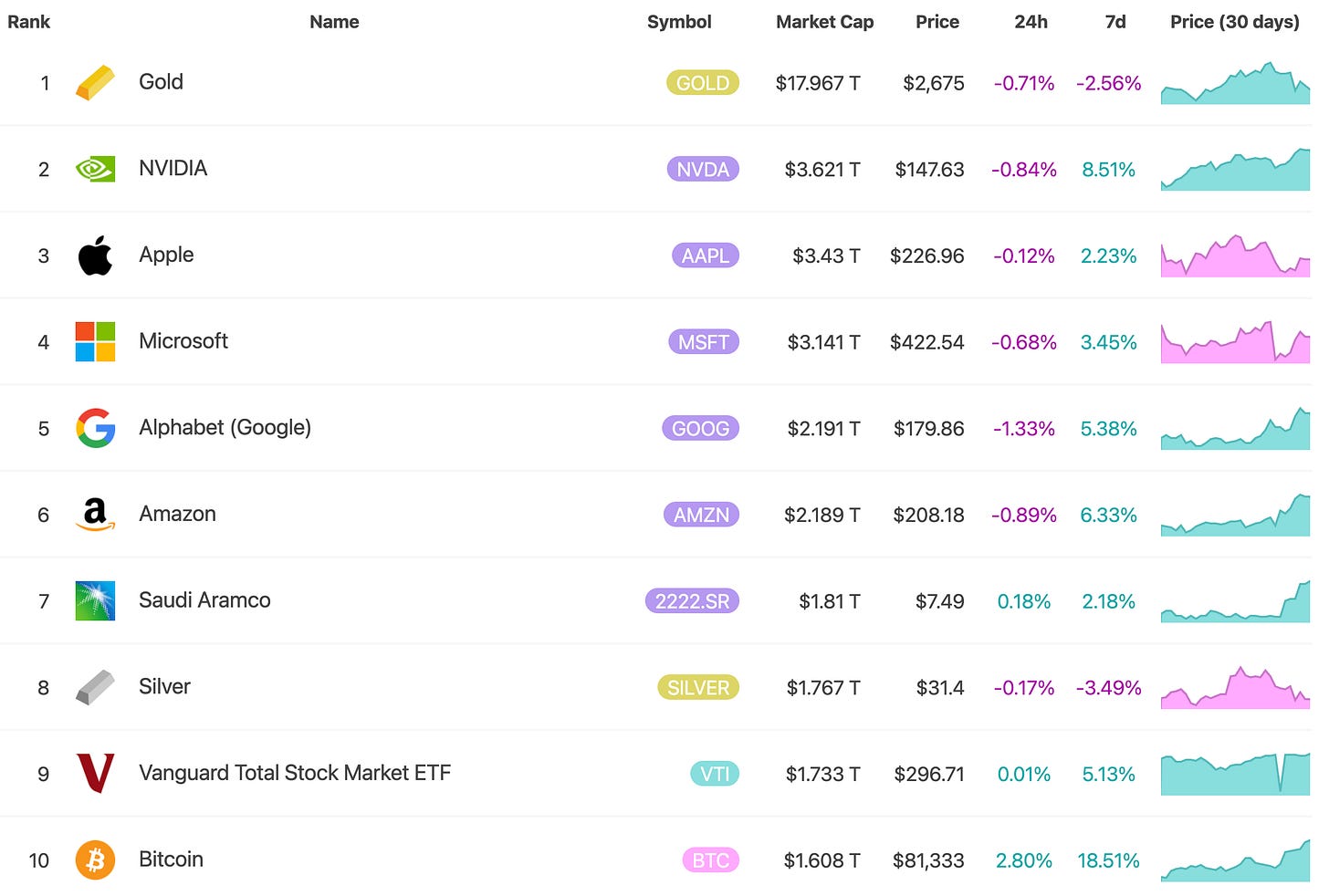Image resolution: width=1329 pixels, height=896 pixels.
Task: Open Vanguard Total Stock Market ETF link
Action: pyautogui.click(x=295, y=773)
